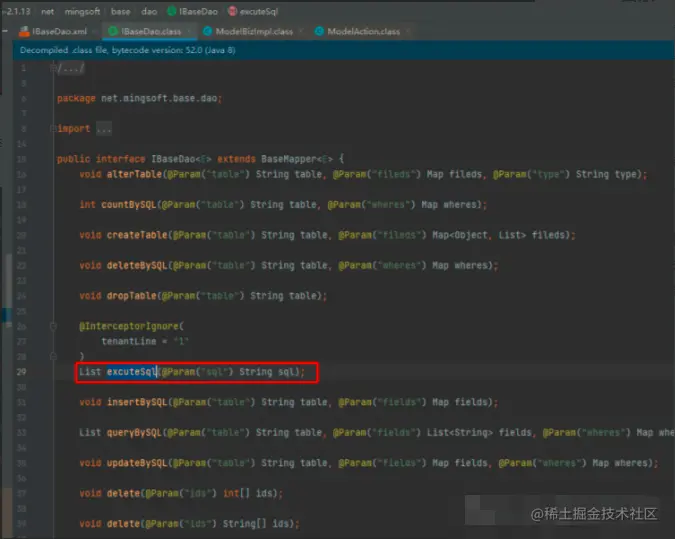Click the 2.1.13 breadcrumb segment
The image size is (675, 539).
[x=18, y=12]
